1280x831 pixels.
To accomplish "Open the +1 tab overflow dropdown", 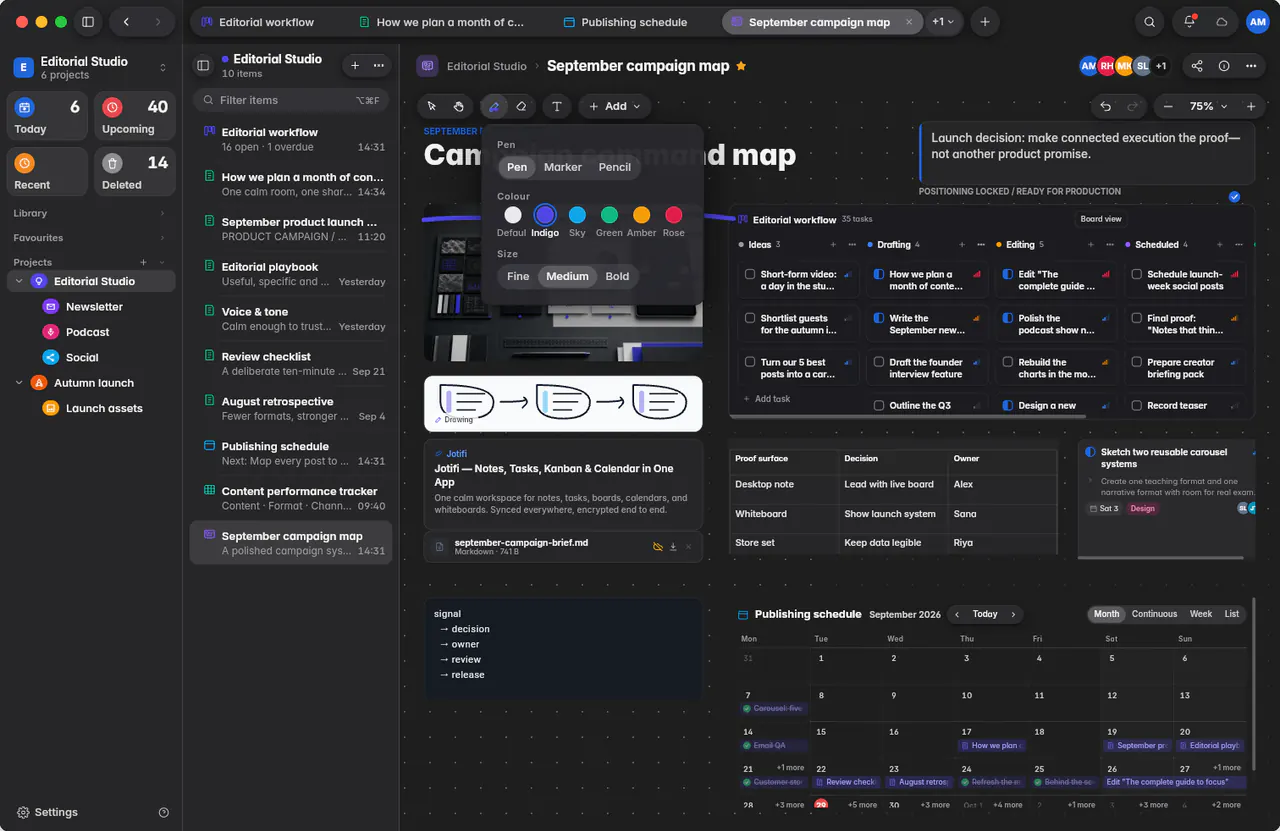I will tap(943, 22).
